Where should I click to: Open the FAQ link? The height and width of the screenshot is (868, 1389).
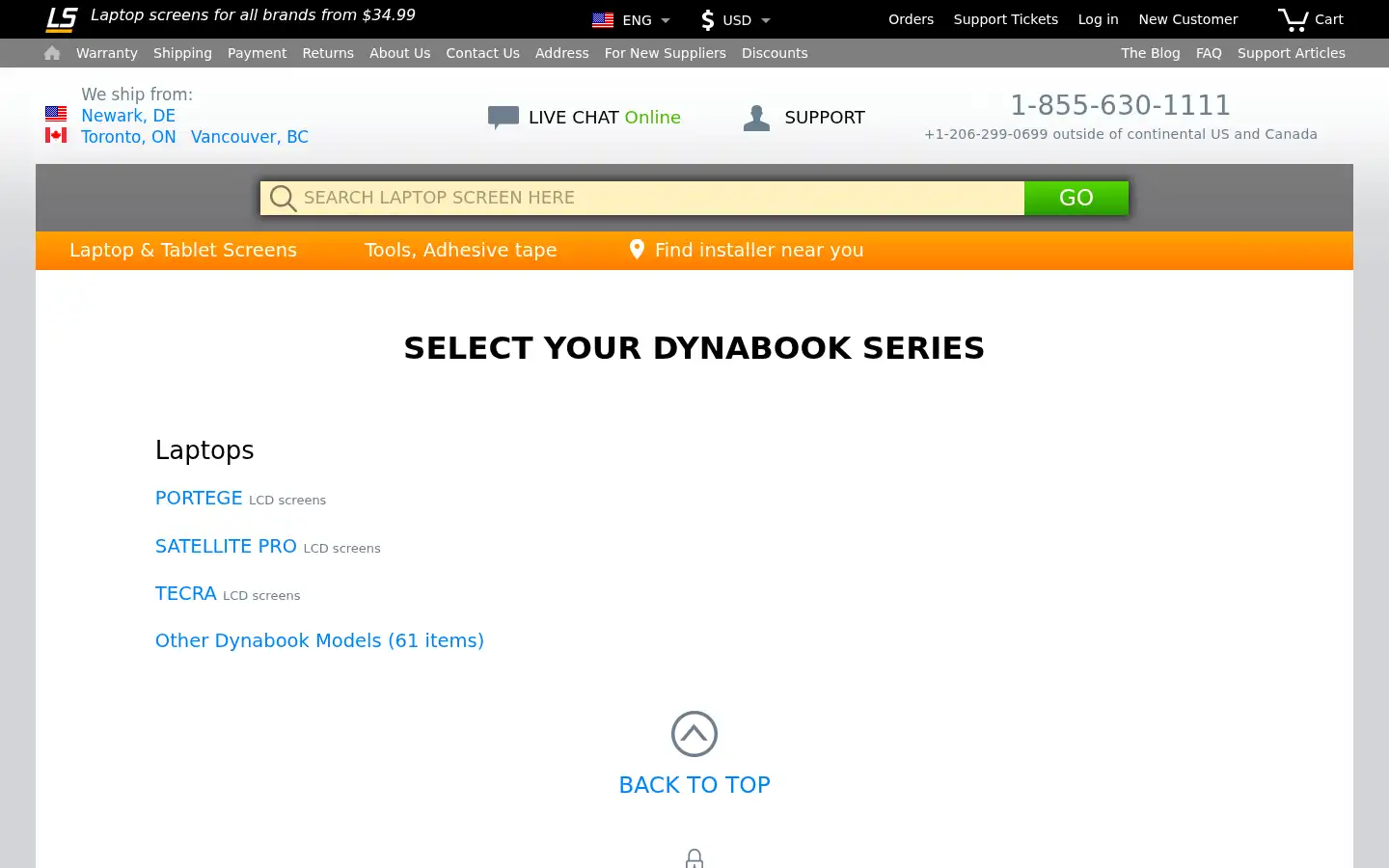pyautogui.click(x=1209, y=53)
